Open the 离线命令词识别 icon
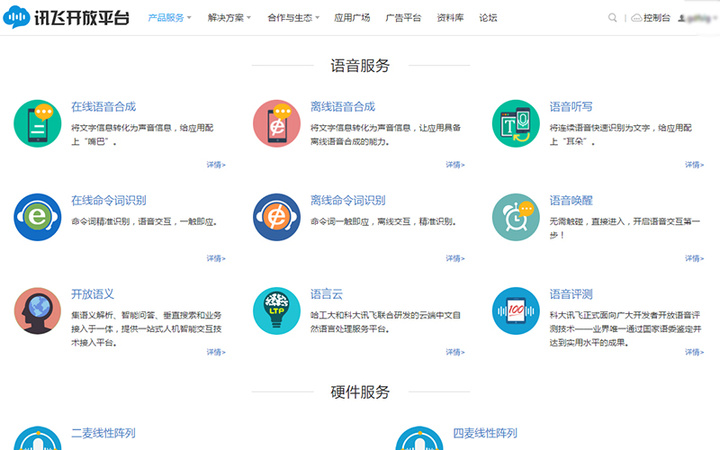720x450 pixels. tap(277, 217)
